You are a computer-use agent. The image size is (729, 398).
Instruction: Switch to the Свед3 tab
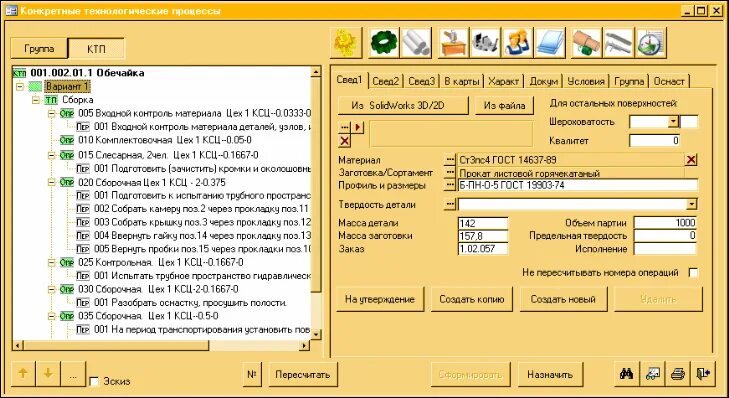421,81
